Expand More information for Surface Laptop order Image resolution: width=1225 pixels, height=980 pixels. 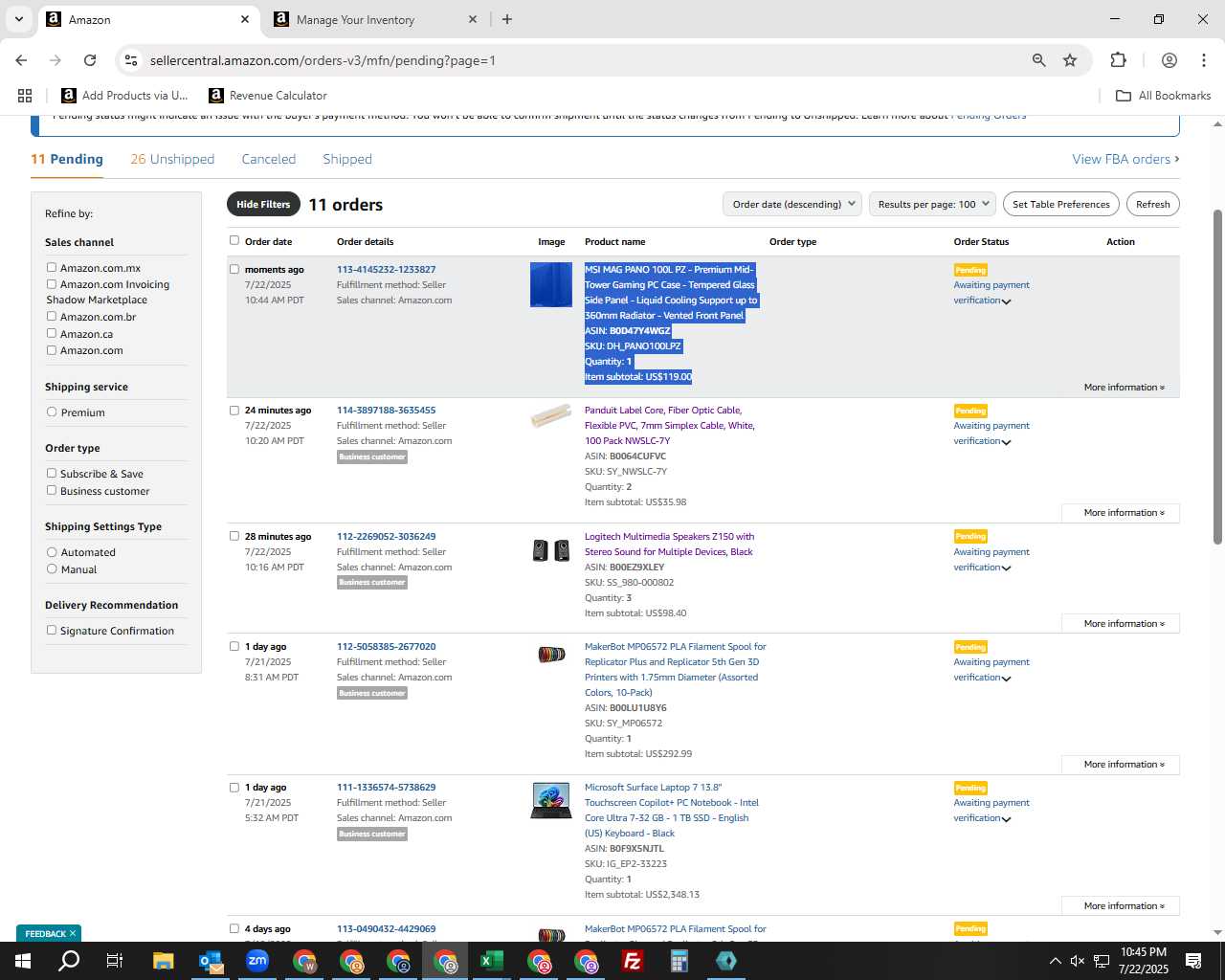coord(1121,906)
